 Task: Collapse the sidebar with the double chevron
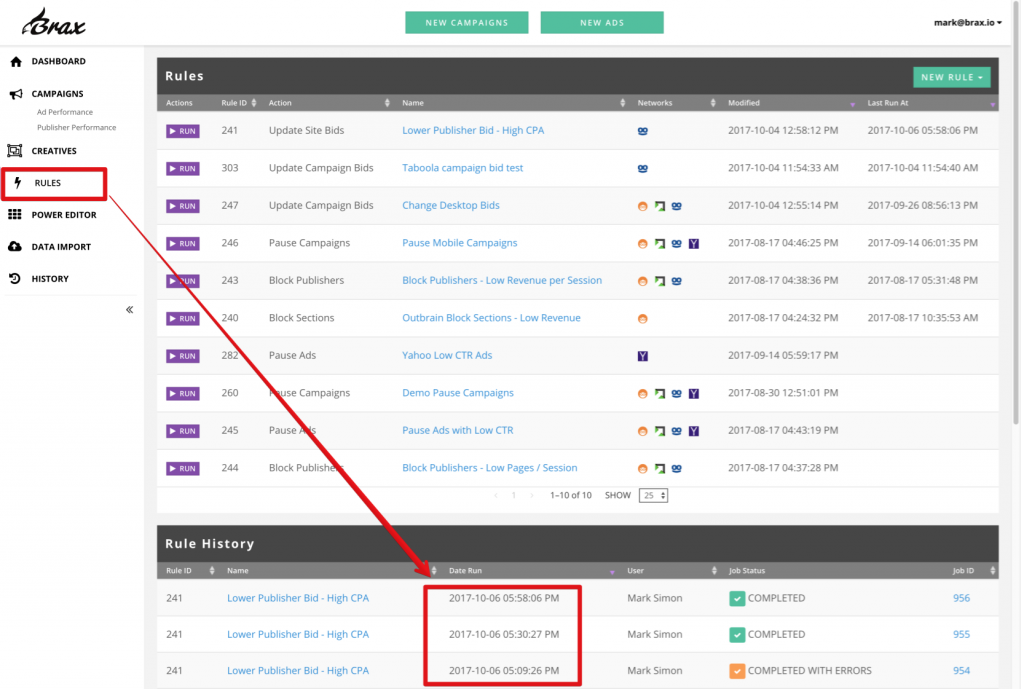click(x=129, y=310)
